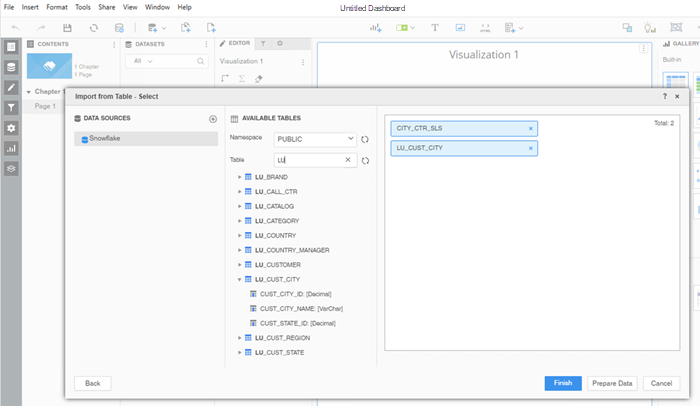Open the Share menu
Image resolution: width=700 pixels, height=406 pixels.
click(106, 7)
